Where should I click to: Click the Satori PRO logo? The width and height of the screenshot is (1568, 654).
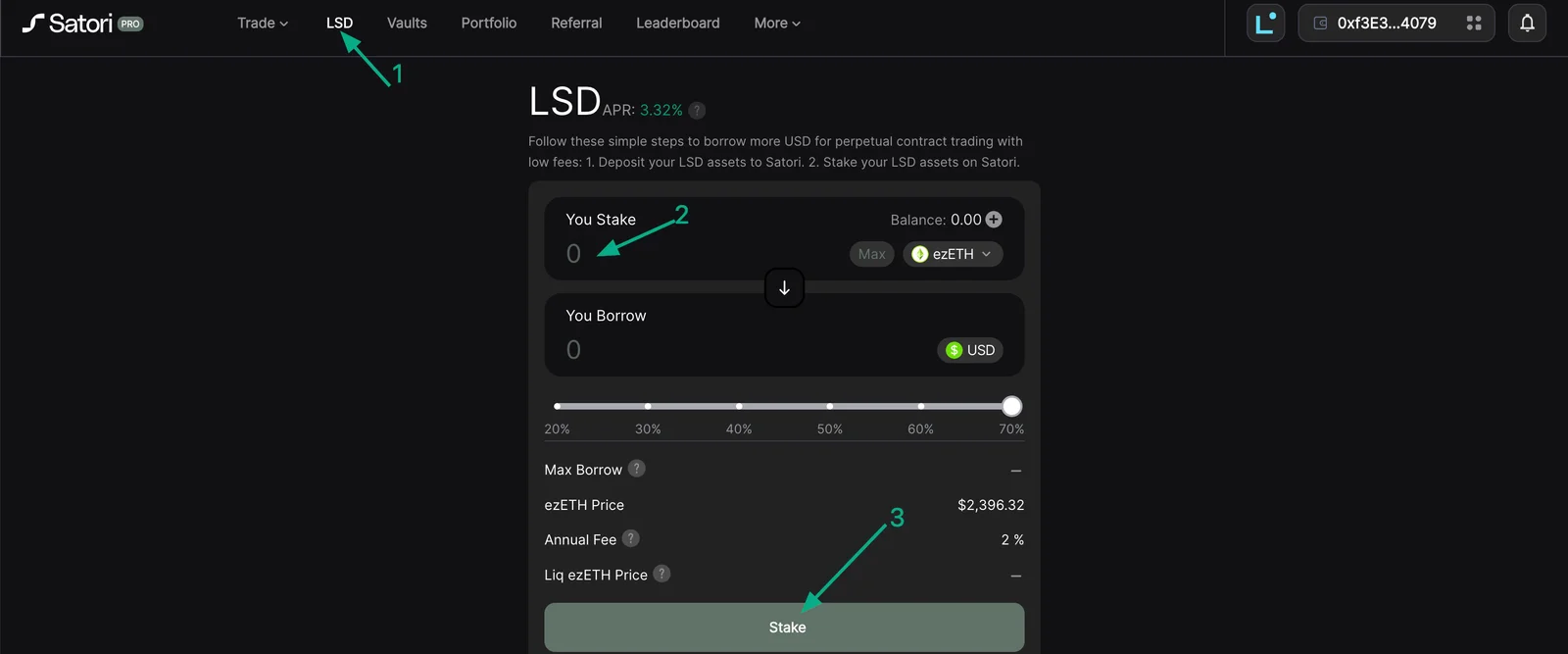82,23
